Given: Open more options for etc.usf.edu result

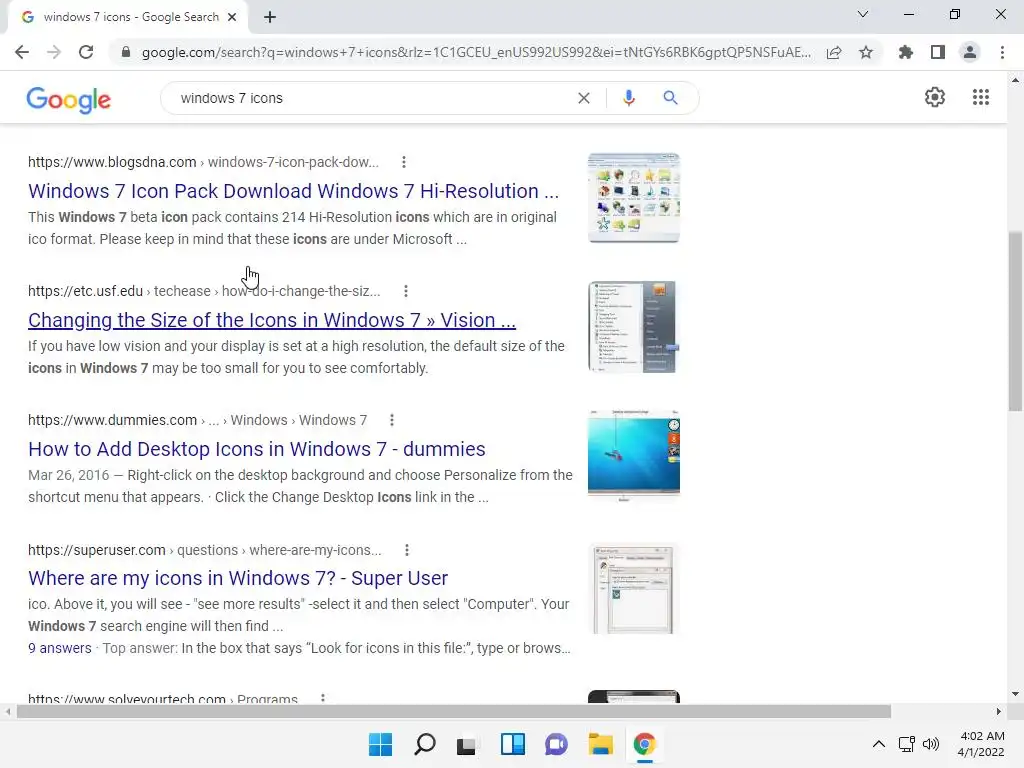Looking at the screenshot, I should click(x=406, y=291).
